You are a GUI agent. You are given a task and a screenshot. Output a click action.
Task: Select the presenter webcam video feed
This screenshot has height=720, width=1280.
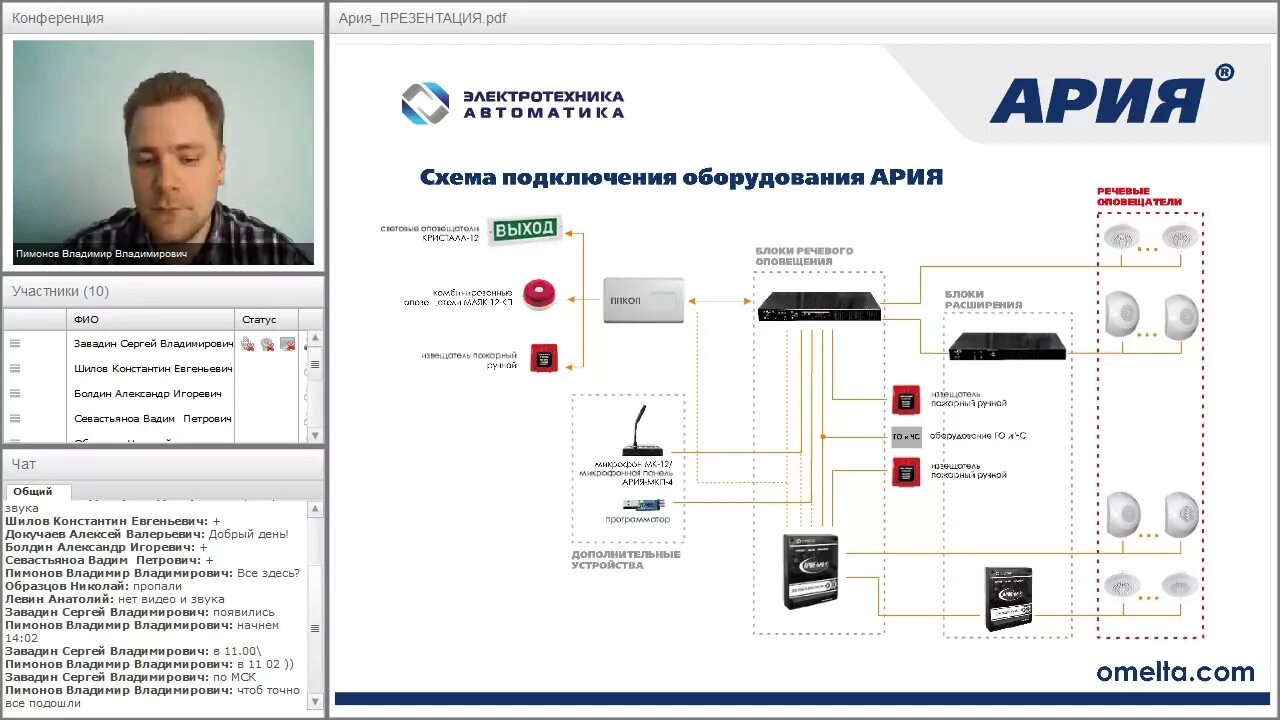(163, 152)
